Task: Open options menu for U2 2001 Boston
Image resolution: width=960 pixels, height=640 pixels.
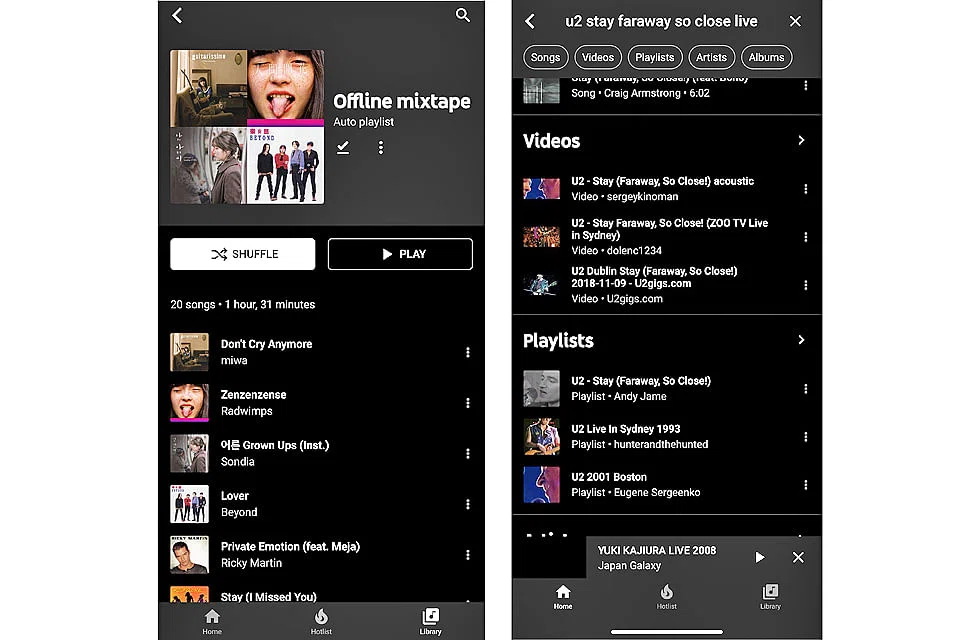Action: click(x=805, y=485)
